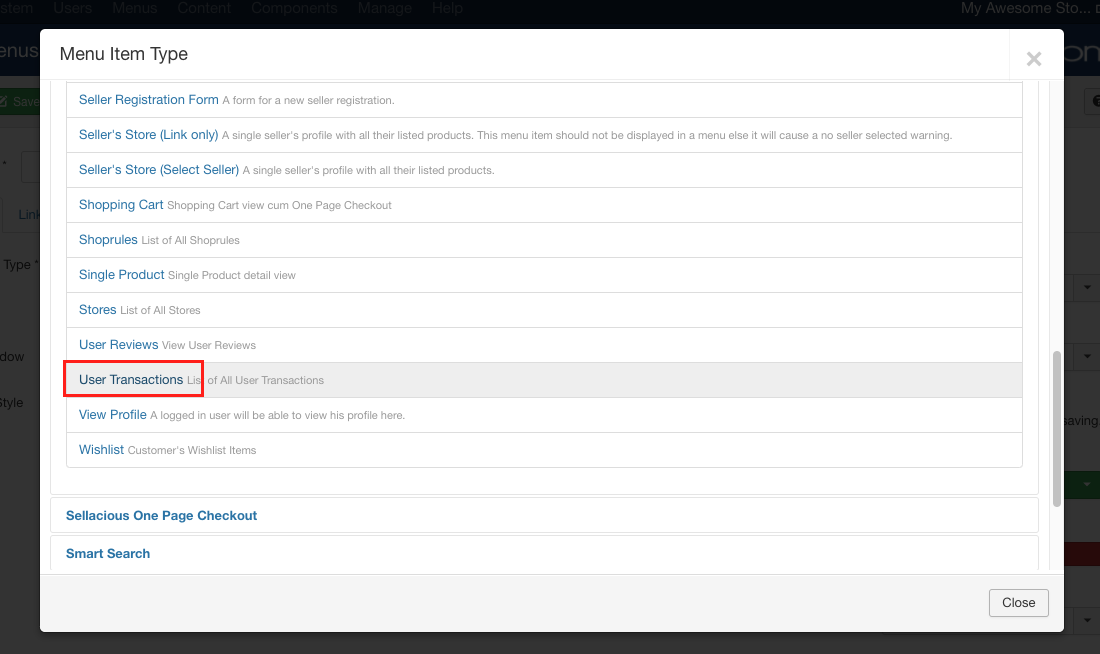This screenshot has height=654, width=1100.
Task: Click the 'Menu Item Type' dialog title
Action: 123,54
